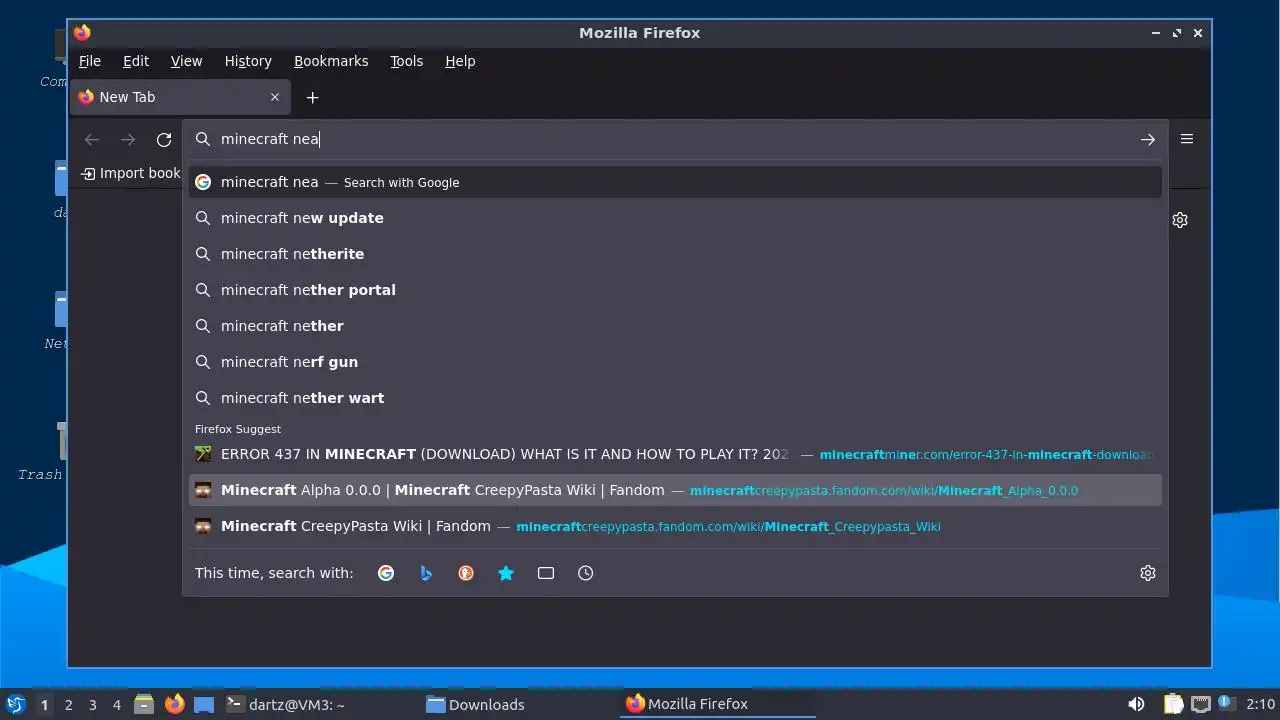This screenshot has height=720, width=1280.
Task: Open the ERROR 437 IN MINECRAFT suggestion
Action: click(x=675, y=454)
